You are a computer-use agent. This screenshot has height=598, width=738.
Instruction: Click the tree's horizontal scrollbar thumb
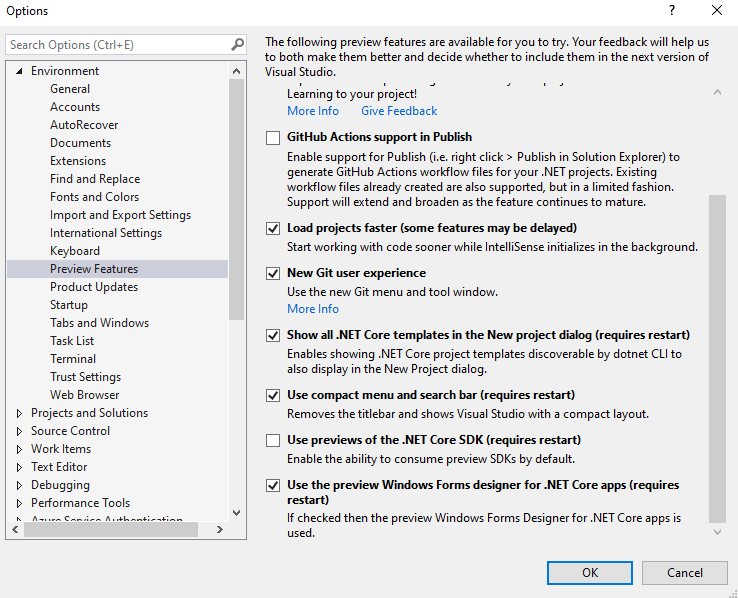(x=111, y=530)
